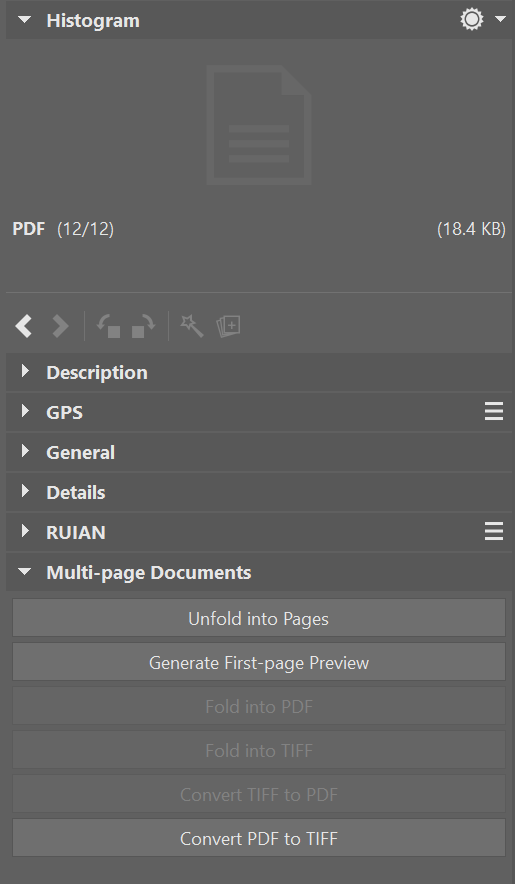This screenshot has width=515, height=884.
Task: Click Convert PDF to TIFF button
Action: 259,838
